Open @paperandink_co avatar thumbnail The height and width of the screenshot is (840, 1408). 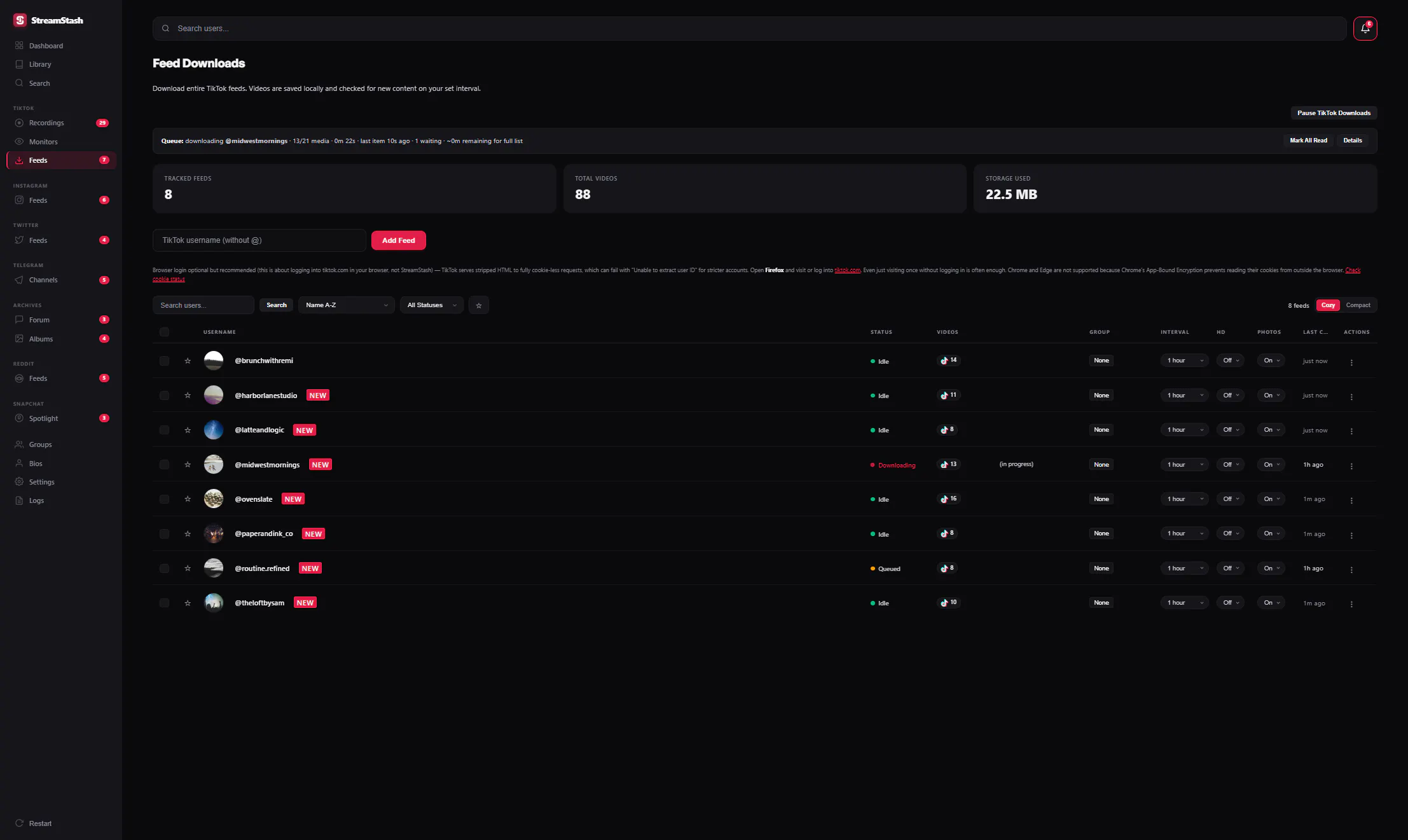coord(214,534)
